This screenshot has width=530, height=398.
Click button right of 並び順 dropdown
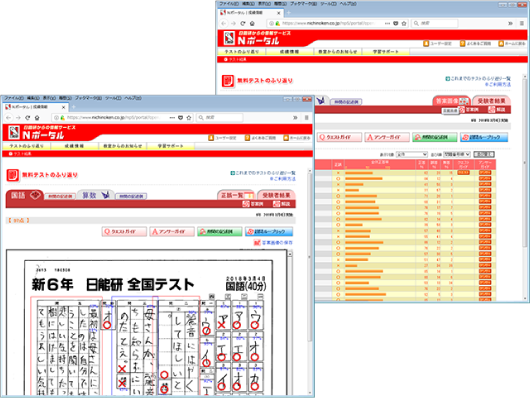(x=484, y=154)
